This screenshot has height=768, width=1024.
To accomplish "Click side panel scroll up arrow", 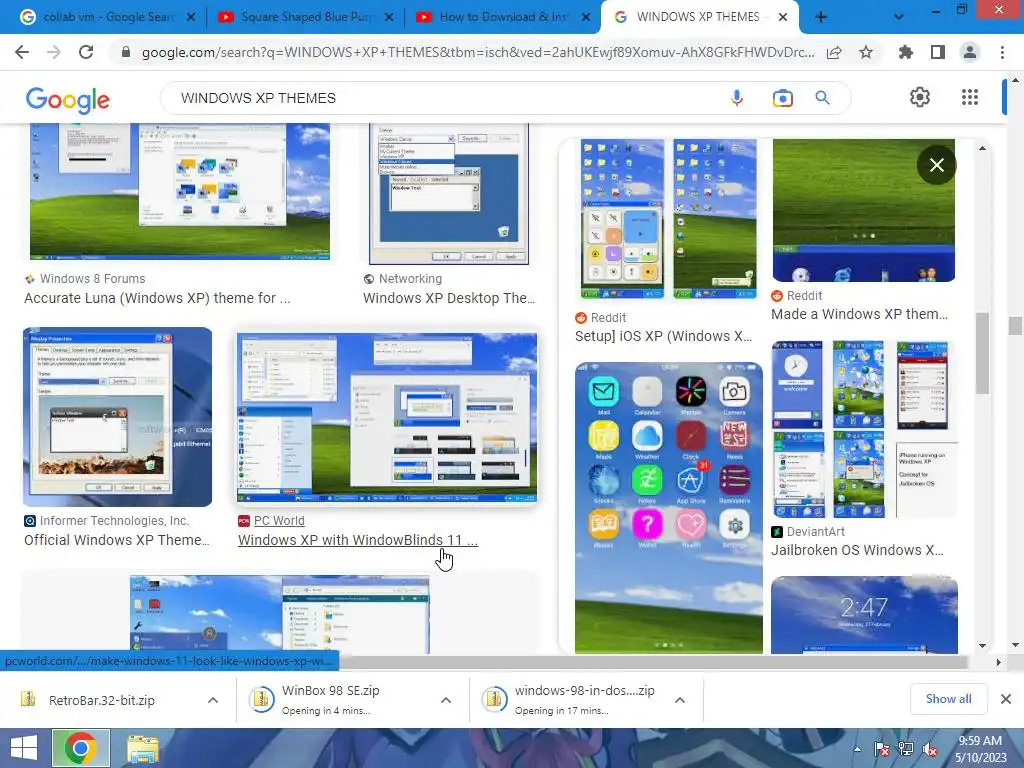I will click(982, 149).
